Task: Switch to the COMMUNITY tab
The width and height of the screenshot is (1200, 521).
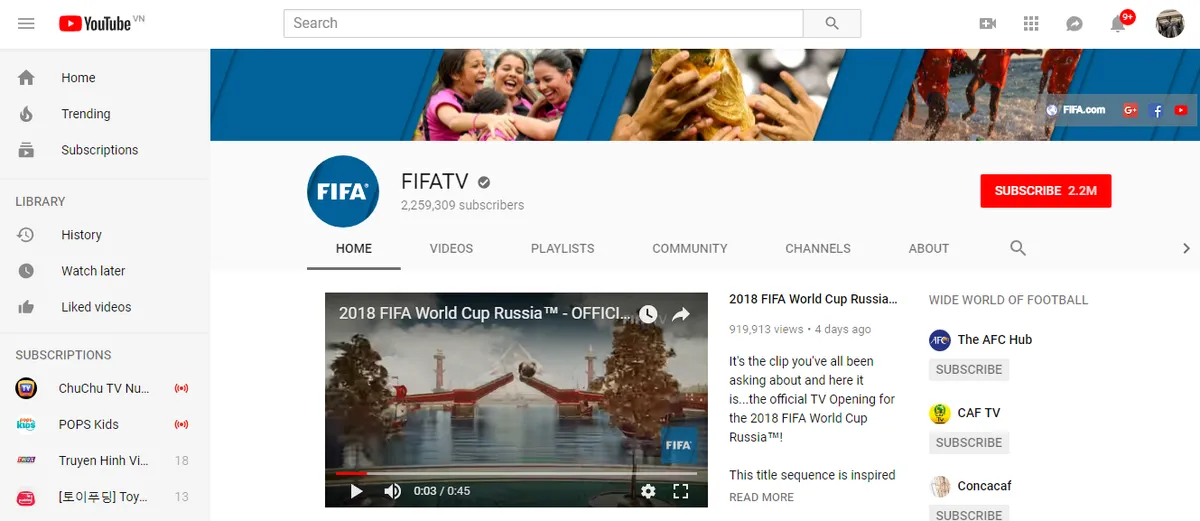Action: (690, 248)
